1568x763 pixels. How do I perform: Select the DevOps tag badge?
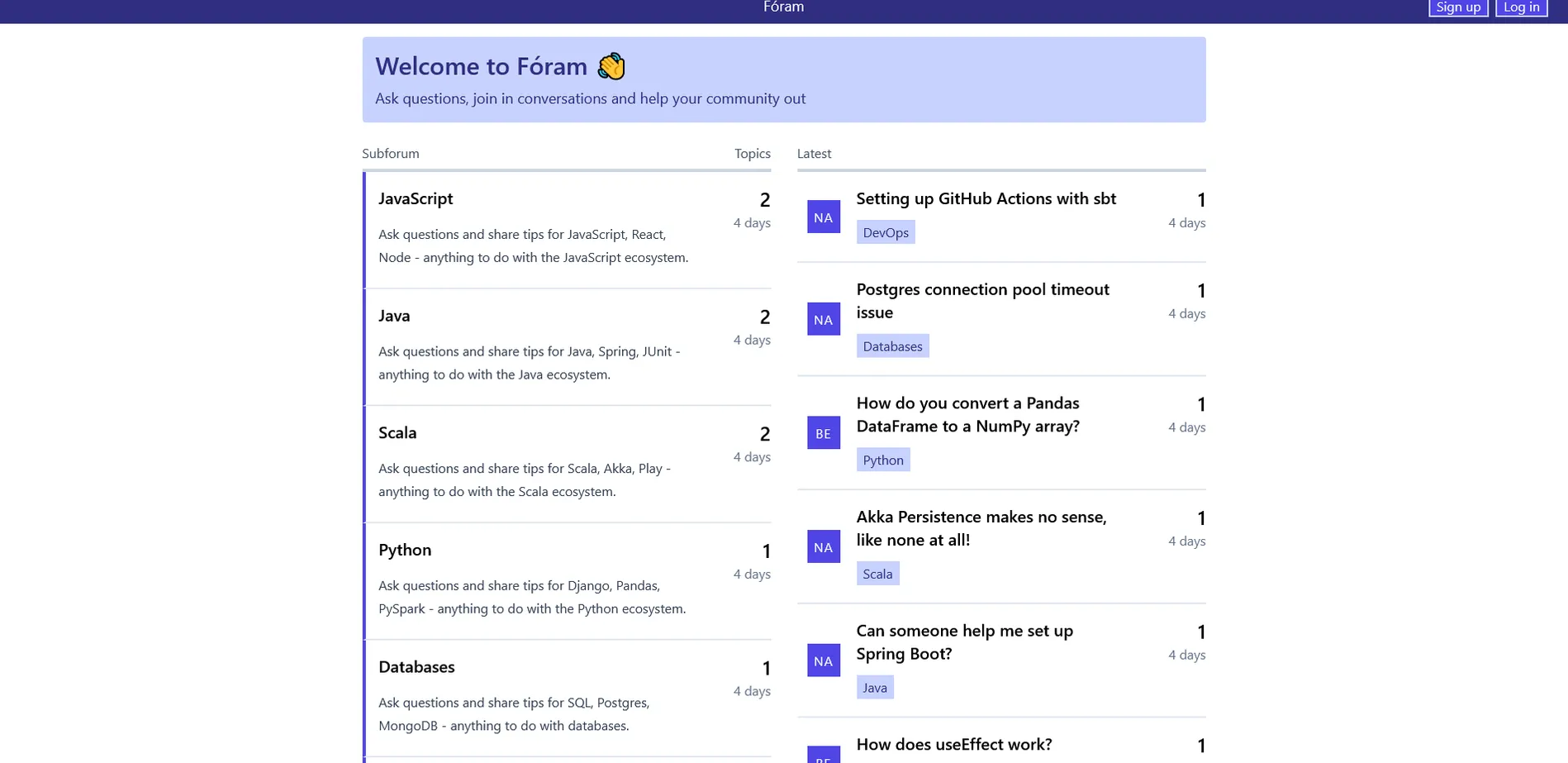[x=886, y=232]
